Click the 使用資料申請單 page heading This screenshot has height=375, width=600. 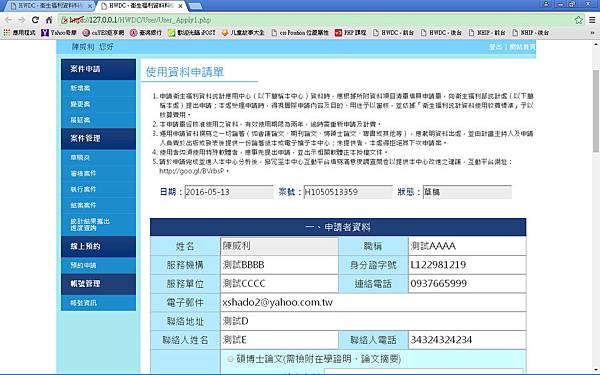[x=185, y=72]
